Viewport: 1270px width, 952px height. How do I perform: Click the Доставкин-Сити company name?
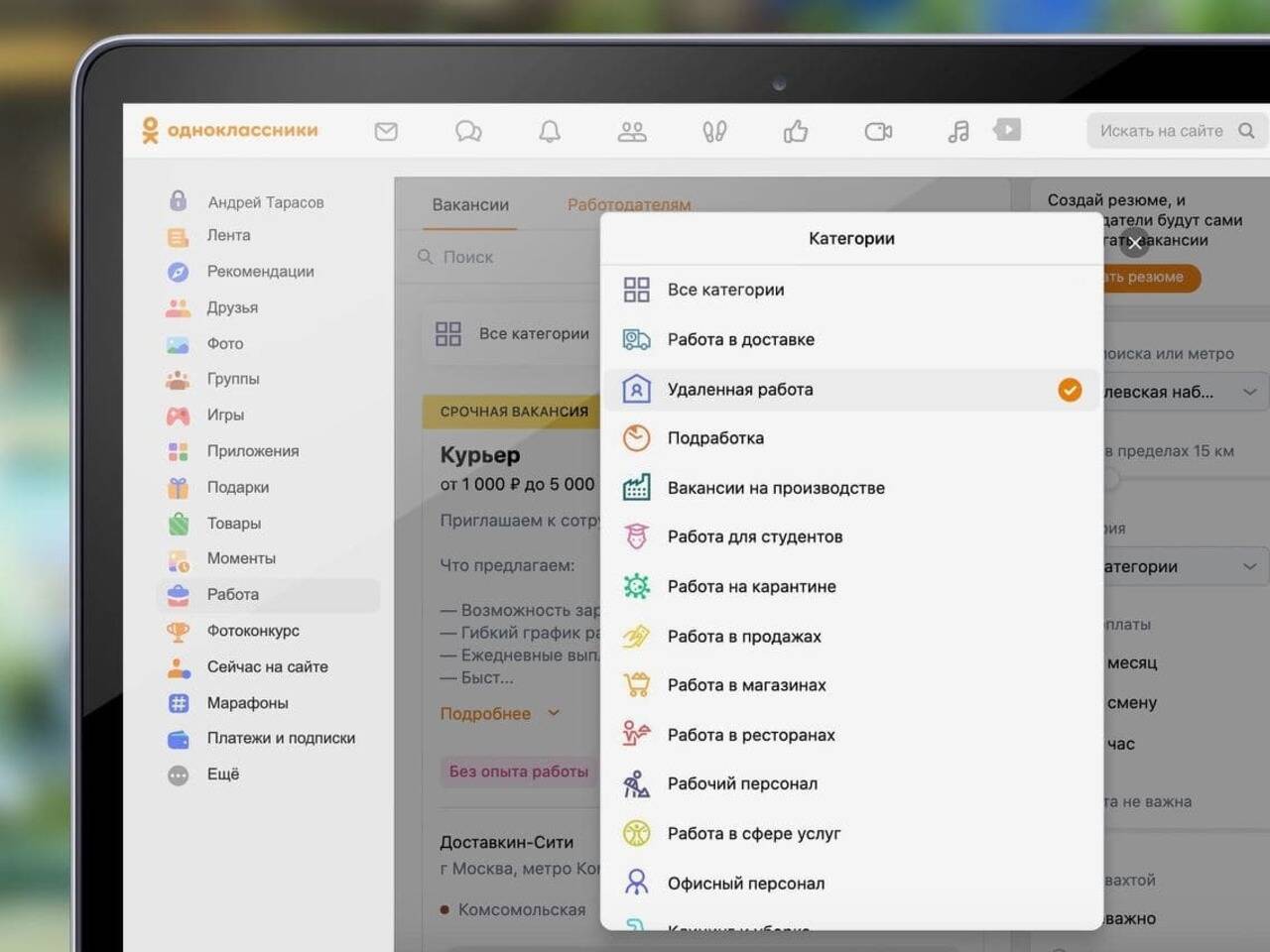coord(507,842)
